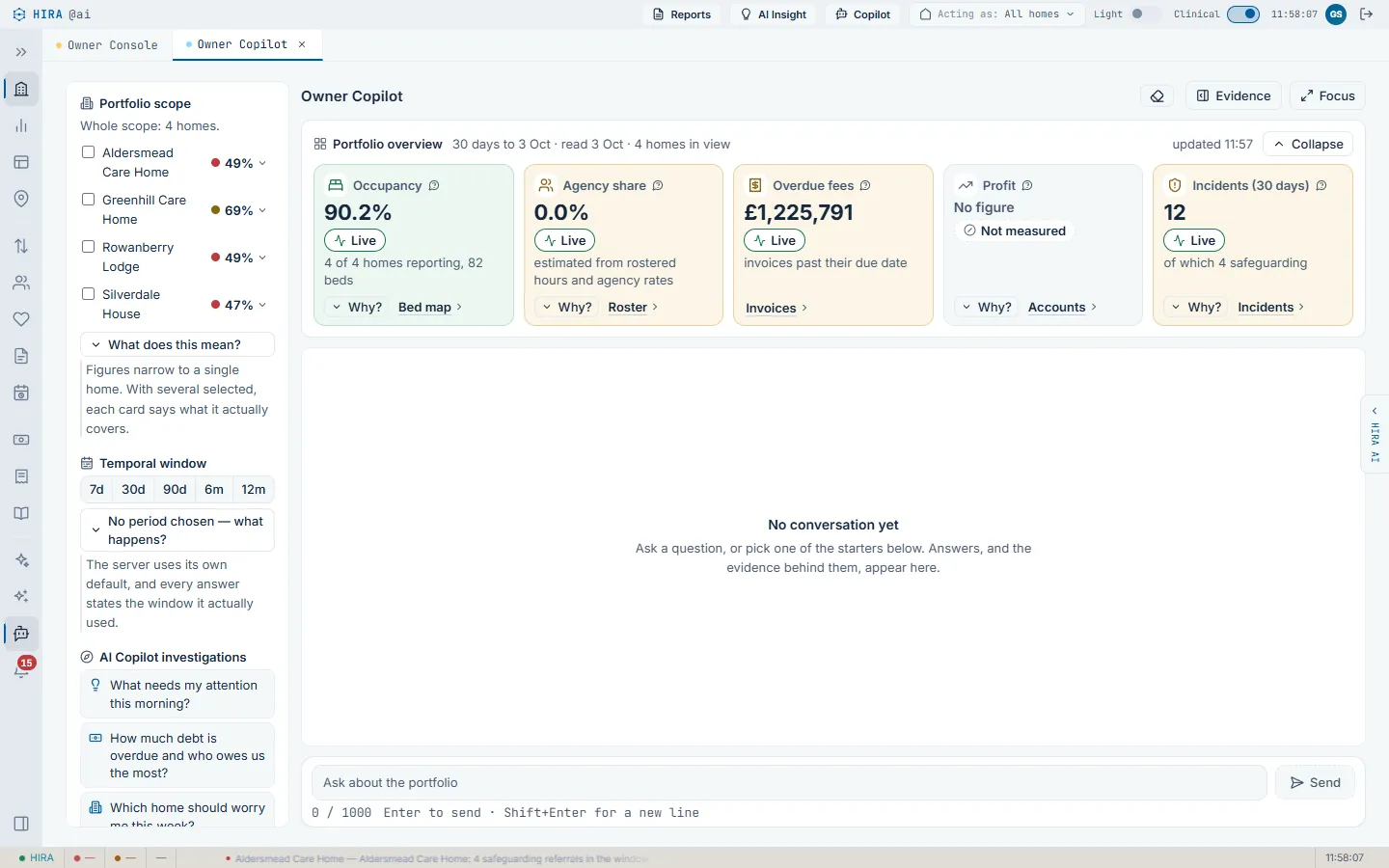This screenshot has height=868, width=1389.
Task: Tick the Greenhill Care Home checkbox
Action: (89, 200)
